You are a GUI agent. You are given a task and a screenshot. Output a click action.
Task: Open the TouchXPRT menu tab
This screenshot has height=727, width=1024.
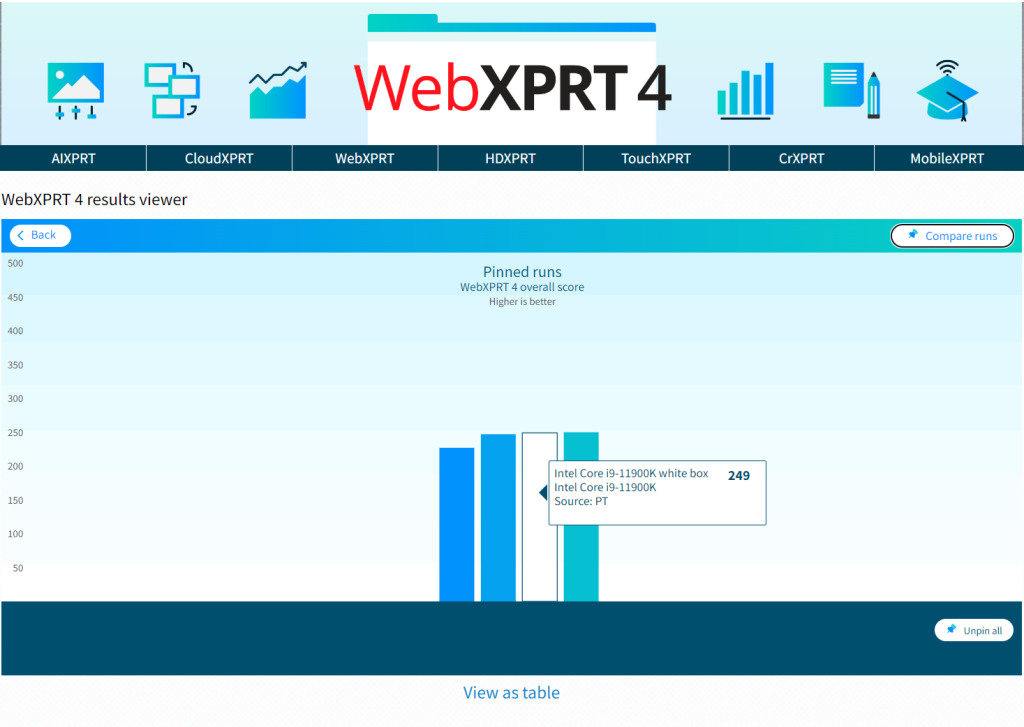point(656,158)
